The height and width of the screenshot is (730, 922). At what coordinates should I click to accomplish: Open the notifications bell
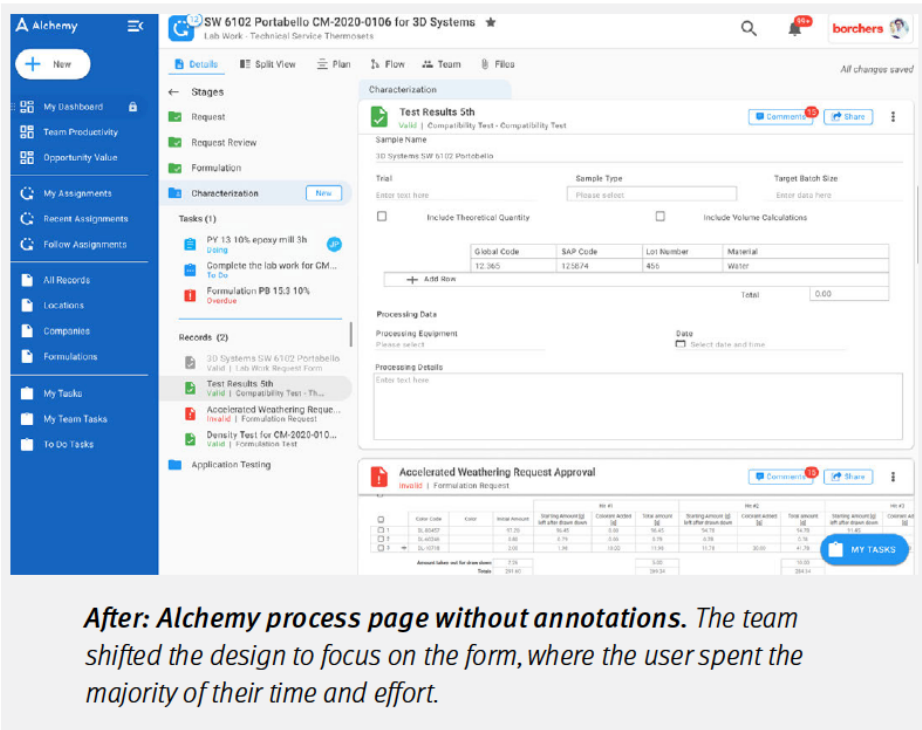click(795, 28)
